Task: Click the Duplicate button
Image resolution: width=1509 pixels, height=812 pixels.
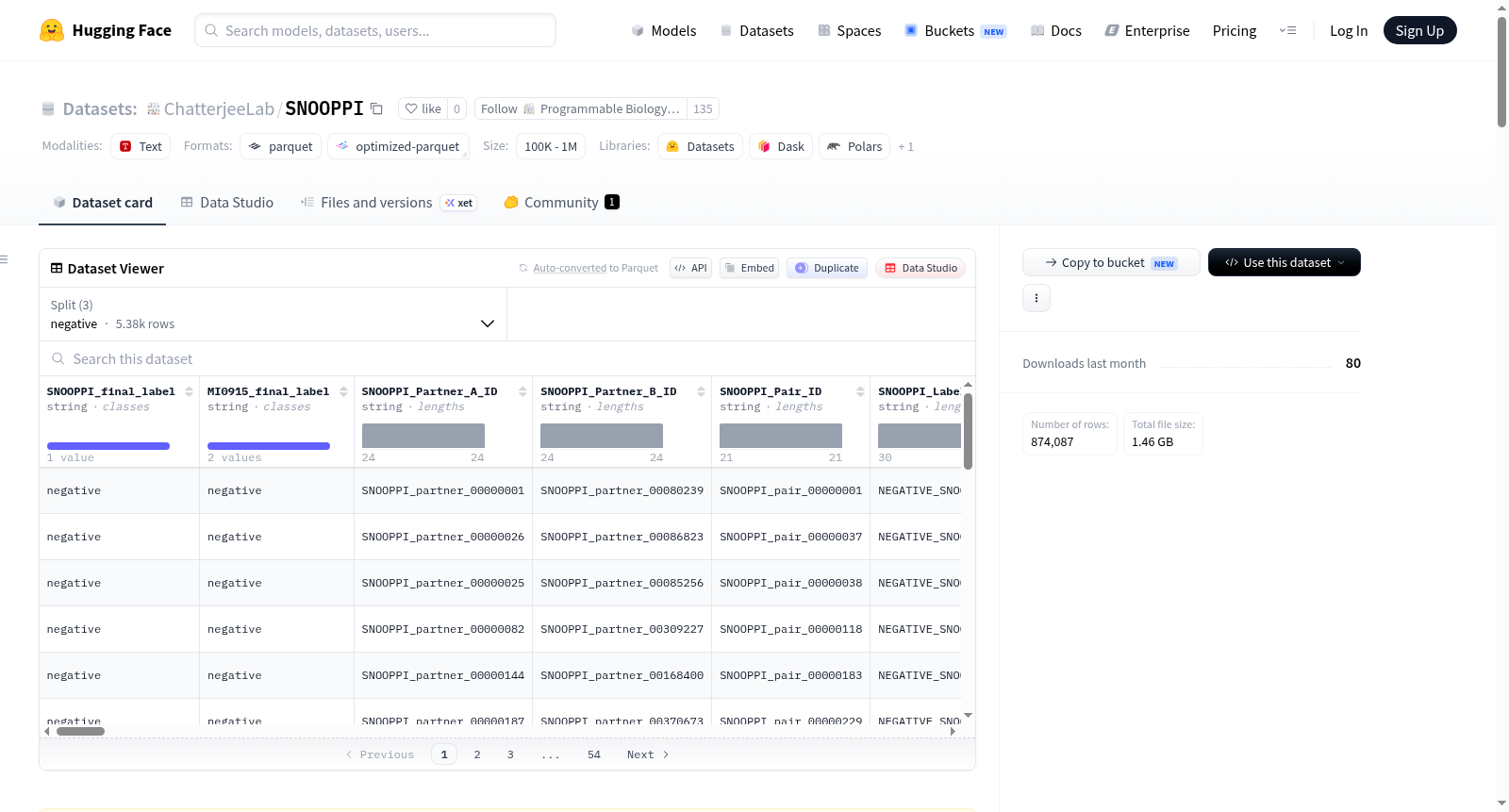Action: 827,268
